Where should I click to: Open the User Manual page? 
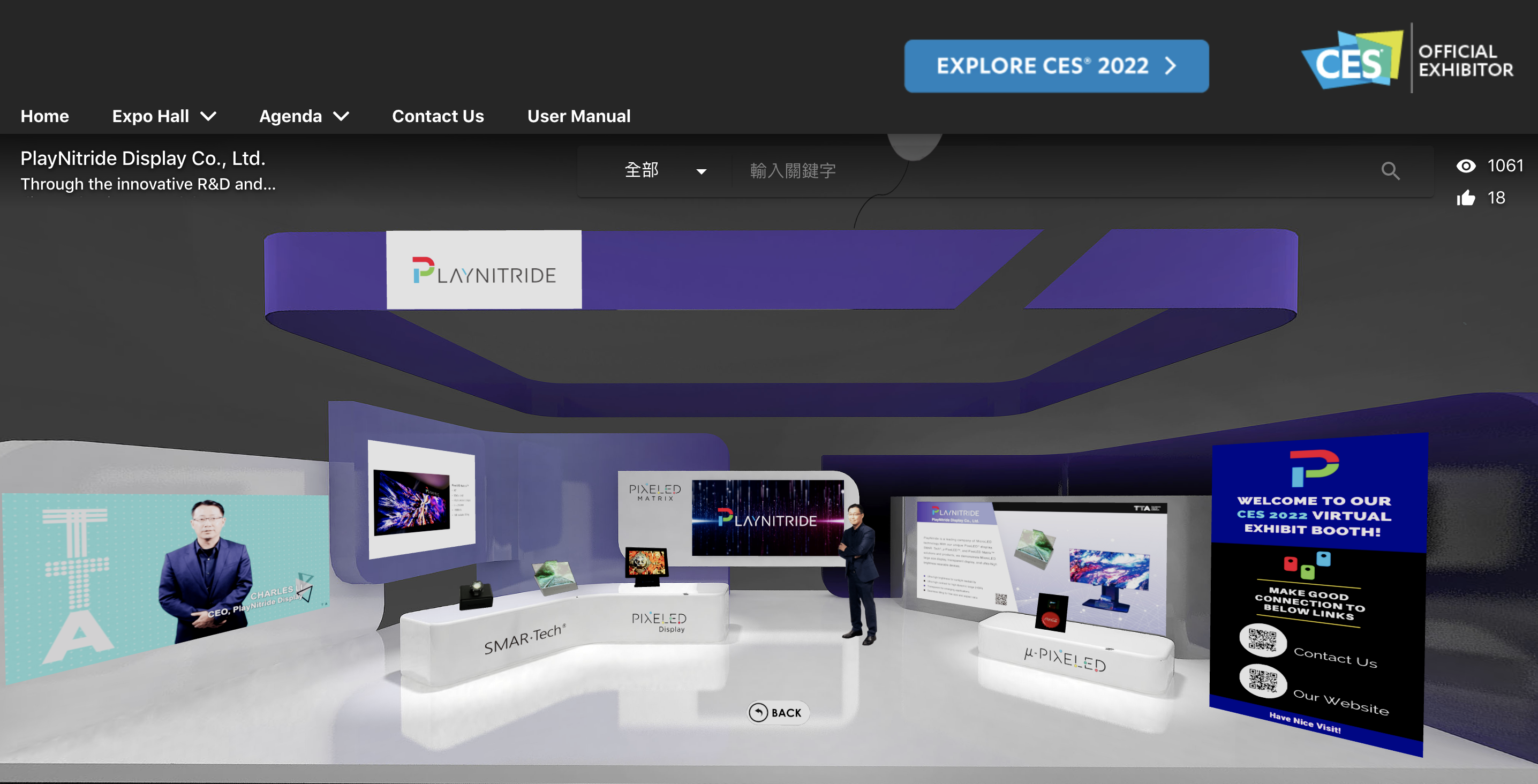pyautogui.click(x=578, y=116)
